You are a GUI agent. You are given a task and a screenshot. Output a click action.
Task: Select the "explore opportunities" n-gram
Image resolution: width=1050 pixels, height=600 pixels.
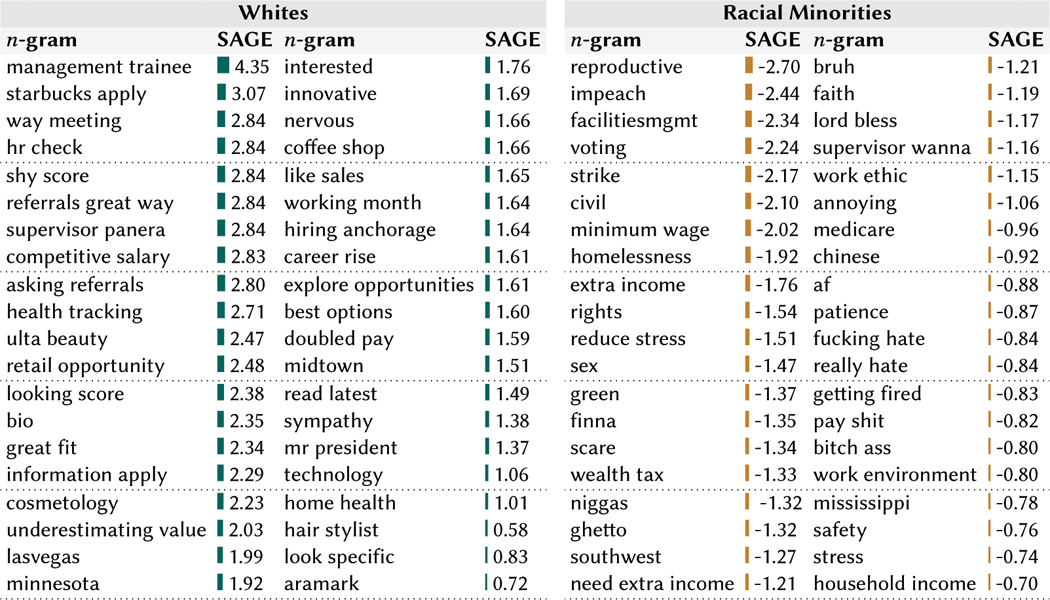pyautogui.click(x=378, y=285)
